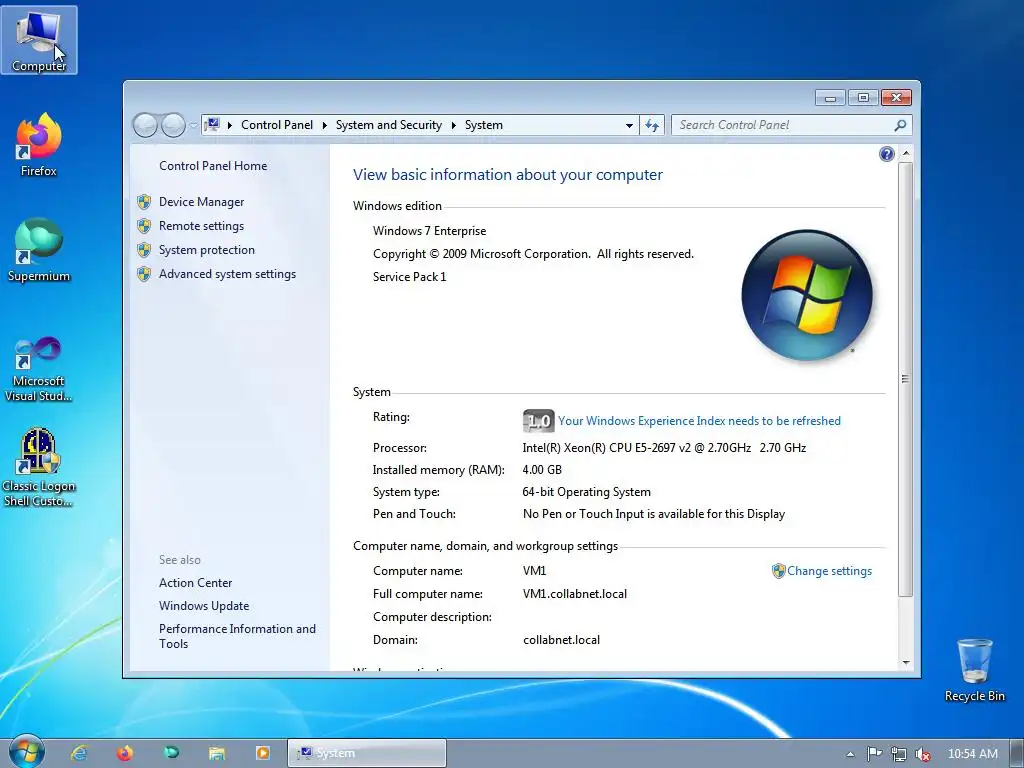1024x768 pixels.
Task: Click the Refresh button beside address bar
Action: [652, 125]
